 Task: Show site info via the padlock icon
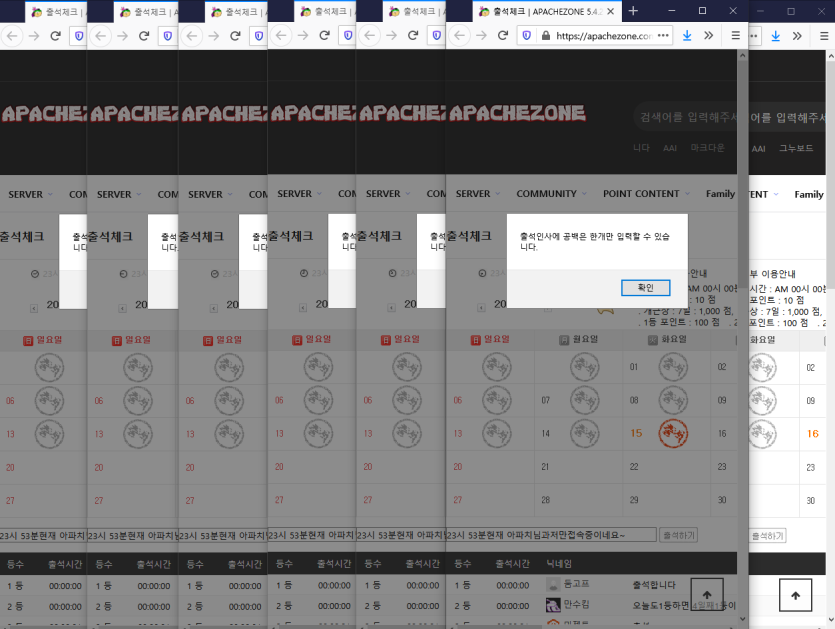pyautogui.click(x=546, y=36)
